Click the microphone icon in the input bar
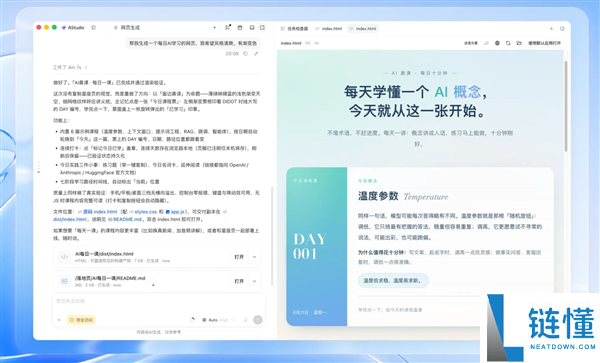Image resolution: width=600 pixels, height=363 pixels. click(246, 320)
